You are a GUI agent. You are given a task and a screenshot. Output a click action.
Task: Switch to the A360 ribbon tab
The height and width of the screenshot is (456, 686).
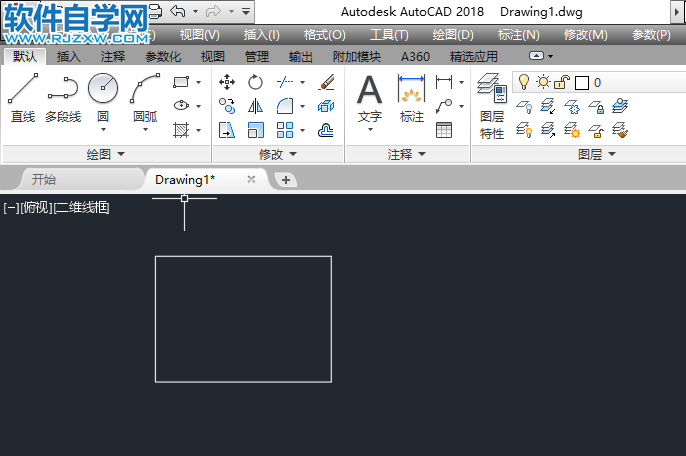pos(415,56)
